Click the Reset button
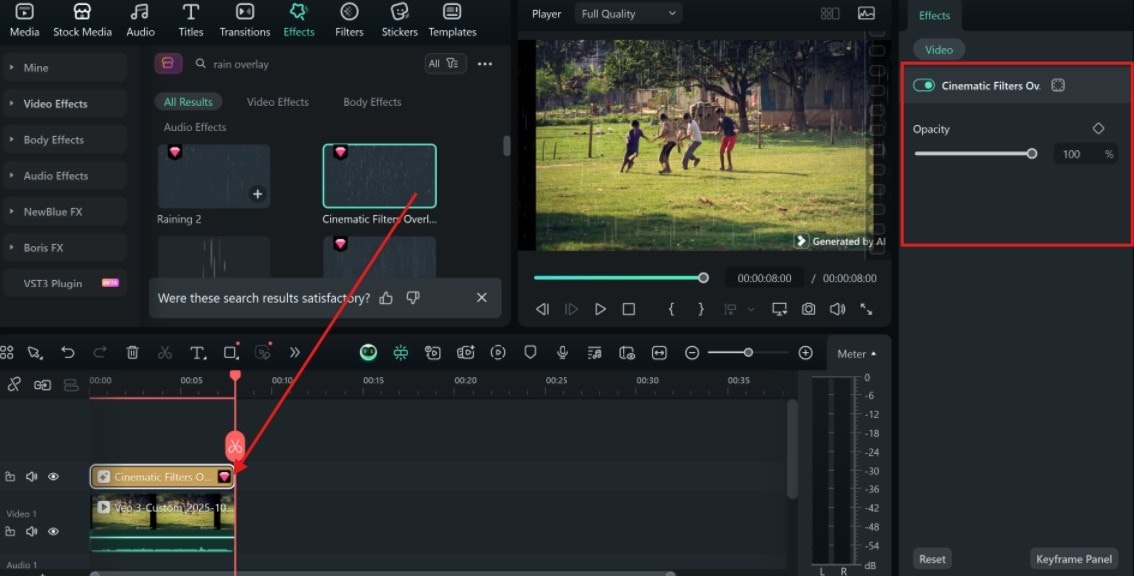Screen dimensions: 1134x576 (931, 558)
